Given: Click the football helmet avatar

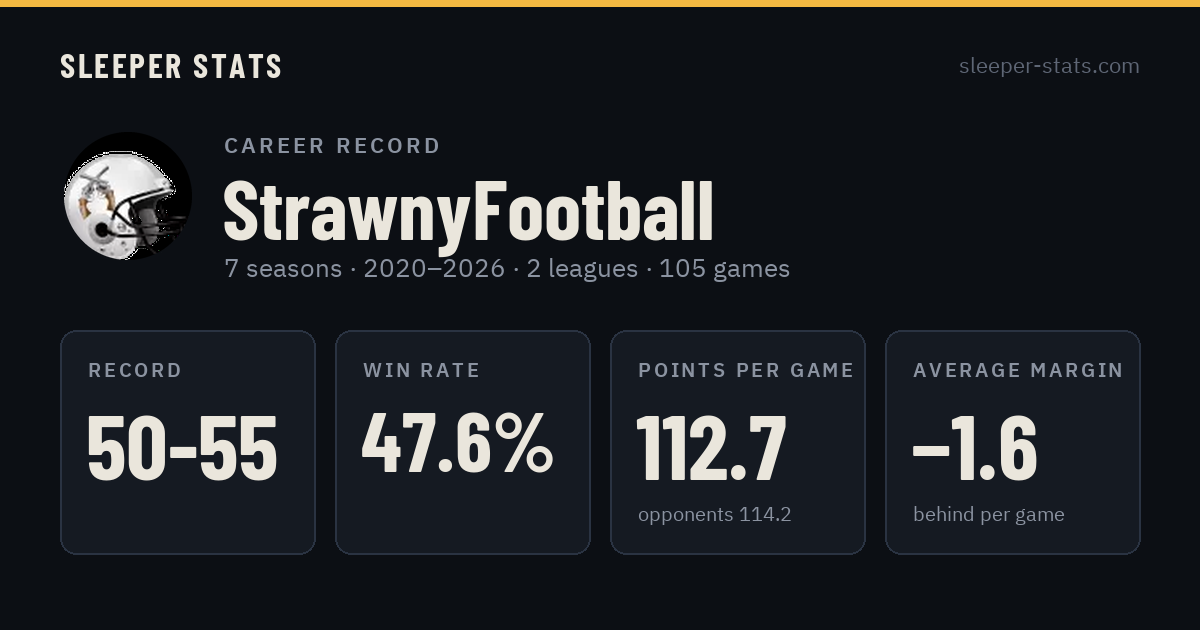Looking at the screenshot, I should click(x=126, y=196).
